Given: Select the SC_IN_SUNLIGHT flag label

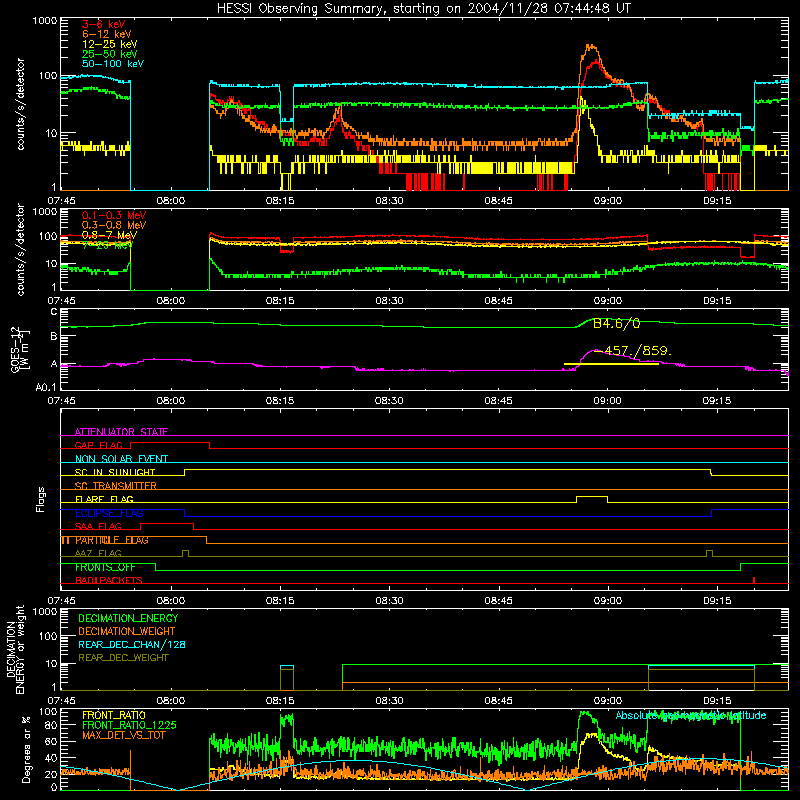Looking at the screenshot, I should point(115,472).
